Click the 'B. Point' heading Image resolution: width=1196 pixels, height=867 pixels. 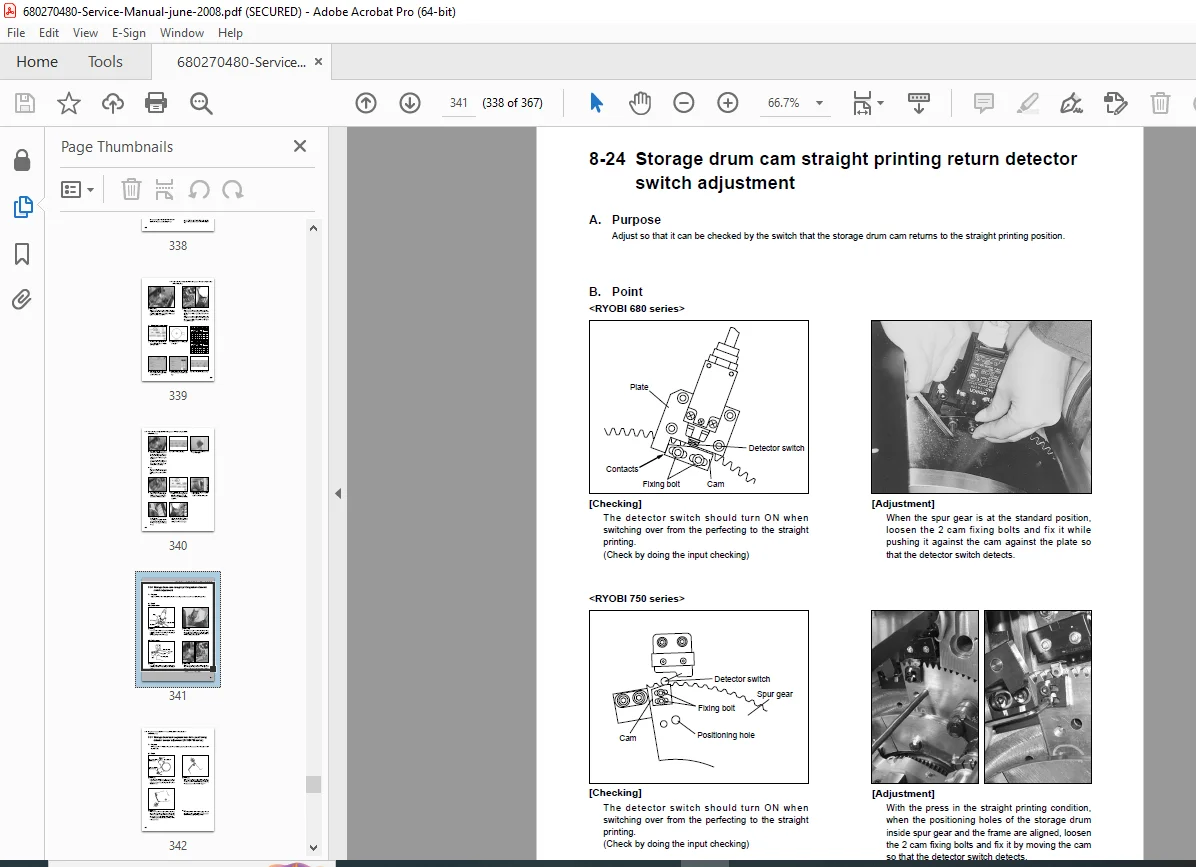click(x=616, y=291)
